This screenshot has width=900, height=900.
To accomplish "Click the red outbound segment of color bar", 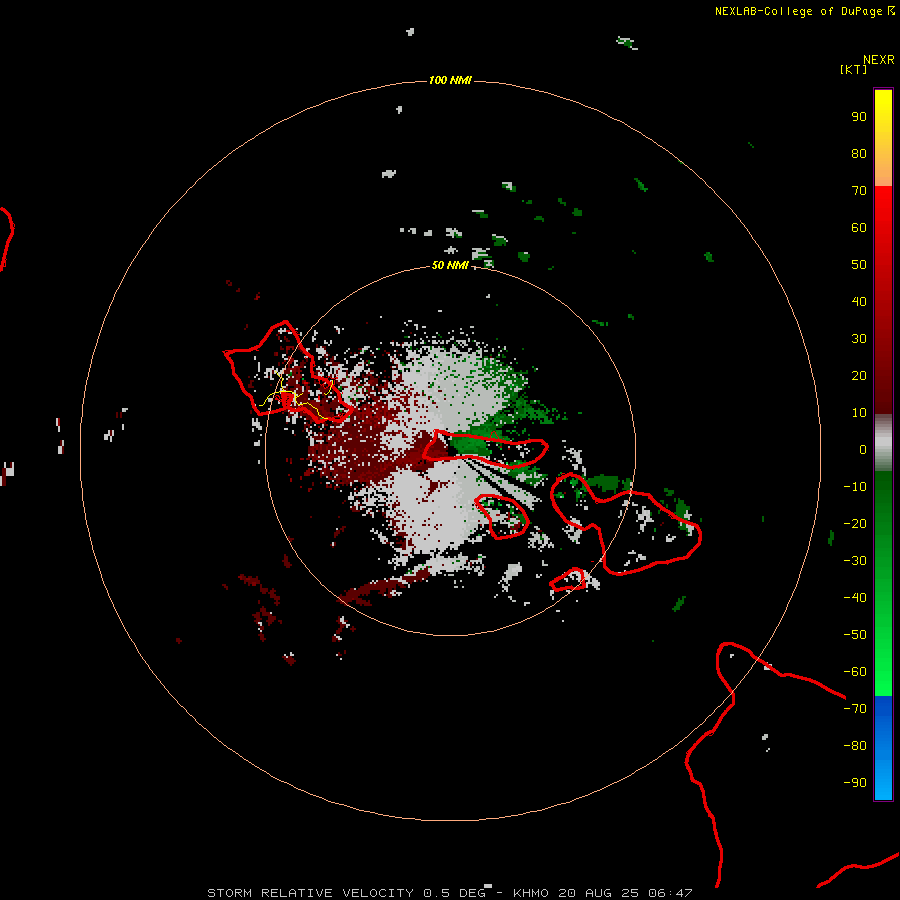I will pos(883,300).
